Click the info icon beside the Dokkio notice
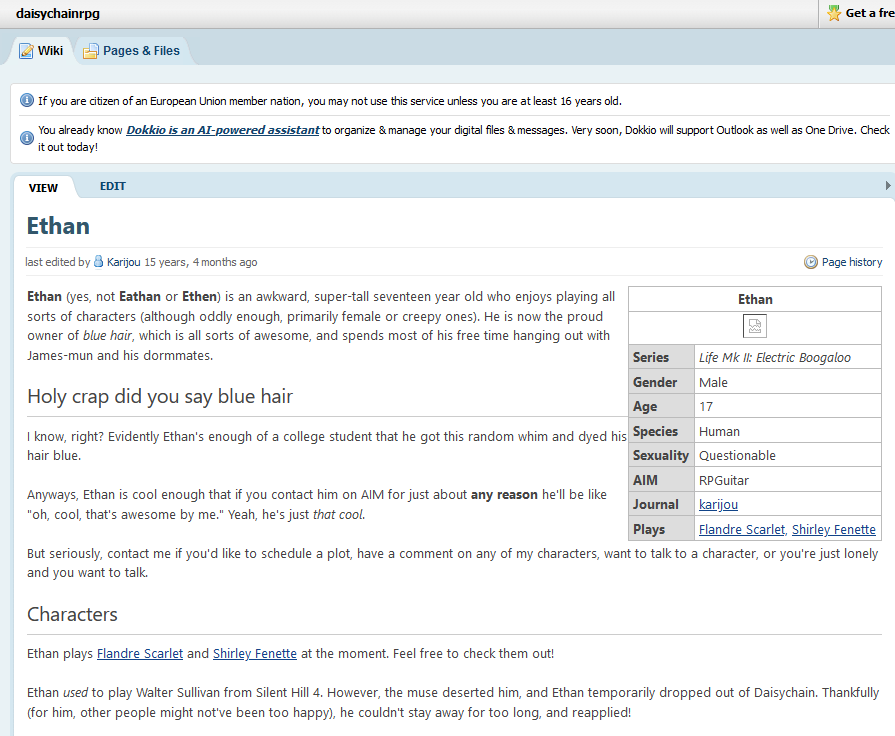895x736 pixels. click(x=27, y=138)
